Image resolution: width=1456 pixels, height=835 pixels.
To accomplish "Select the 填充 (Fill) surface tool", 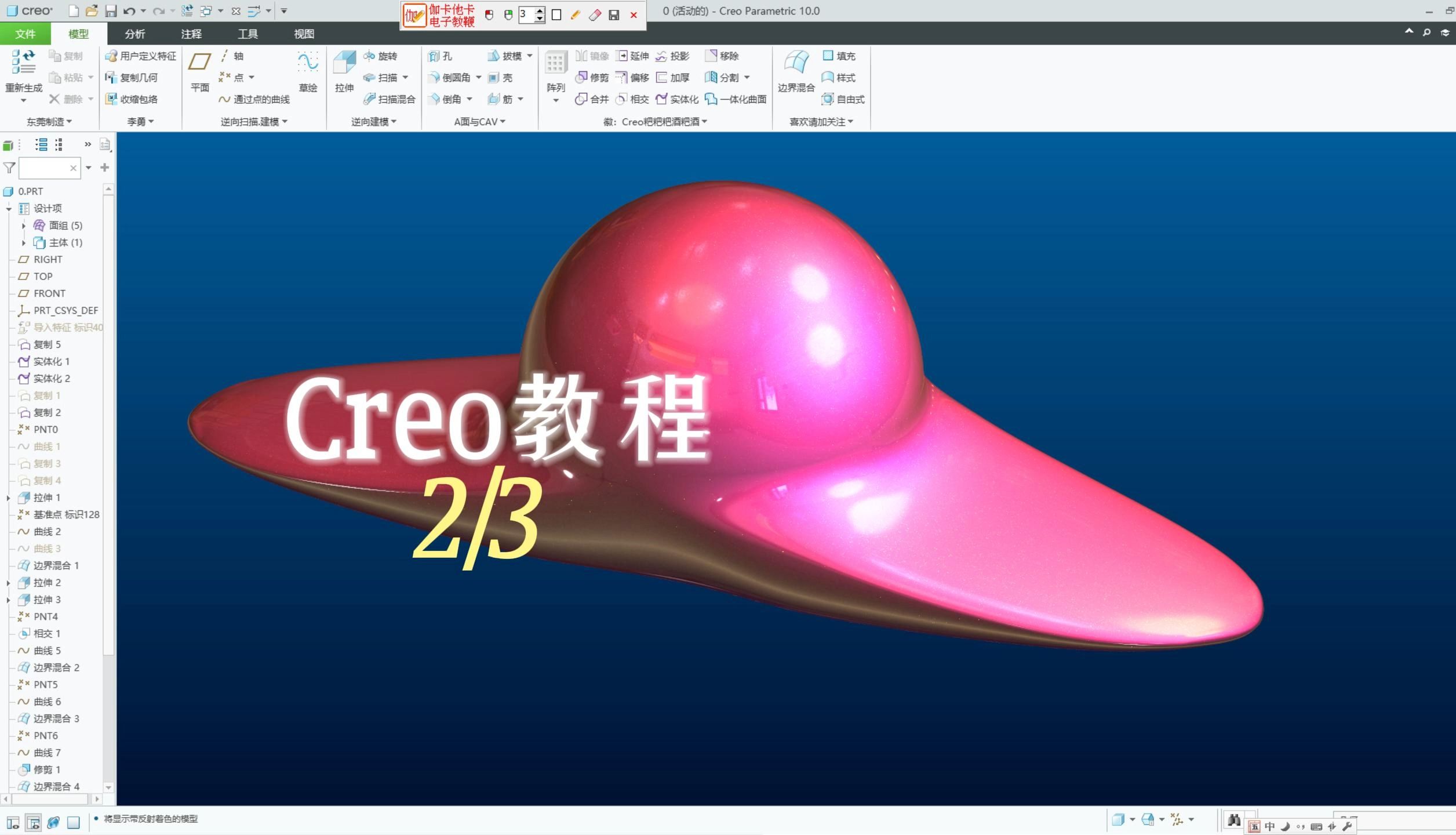I will (x=839, y=56).
